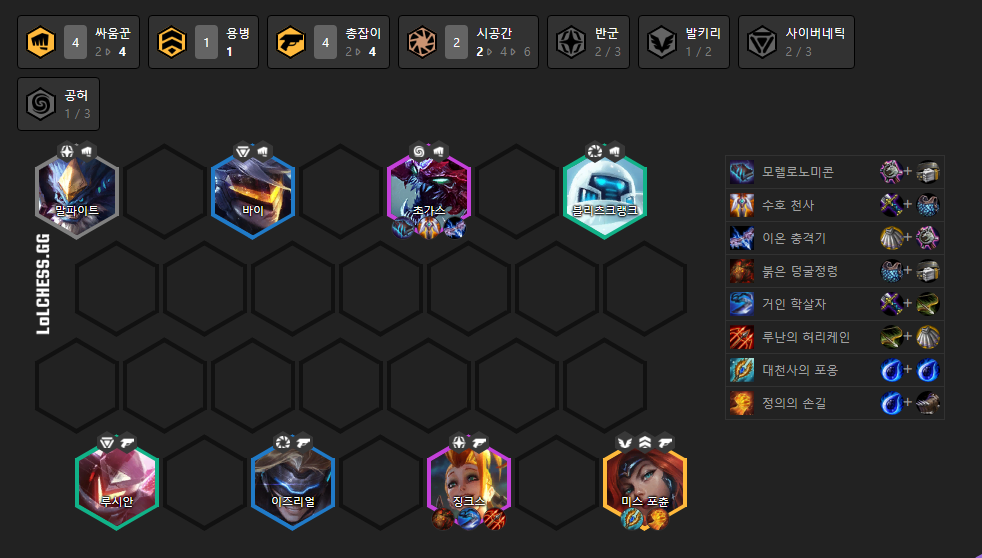Click the 블리츠크랭크 champion portrait
The image size is (982, 558).
point(604,191)
